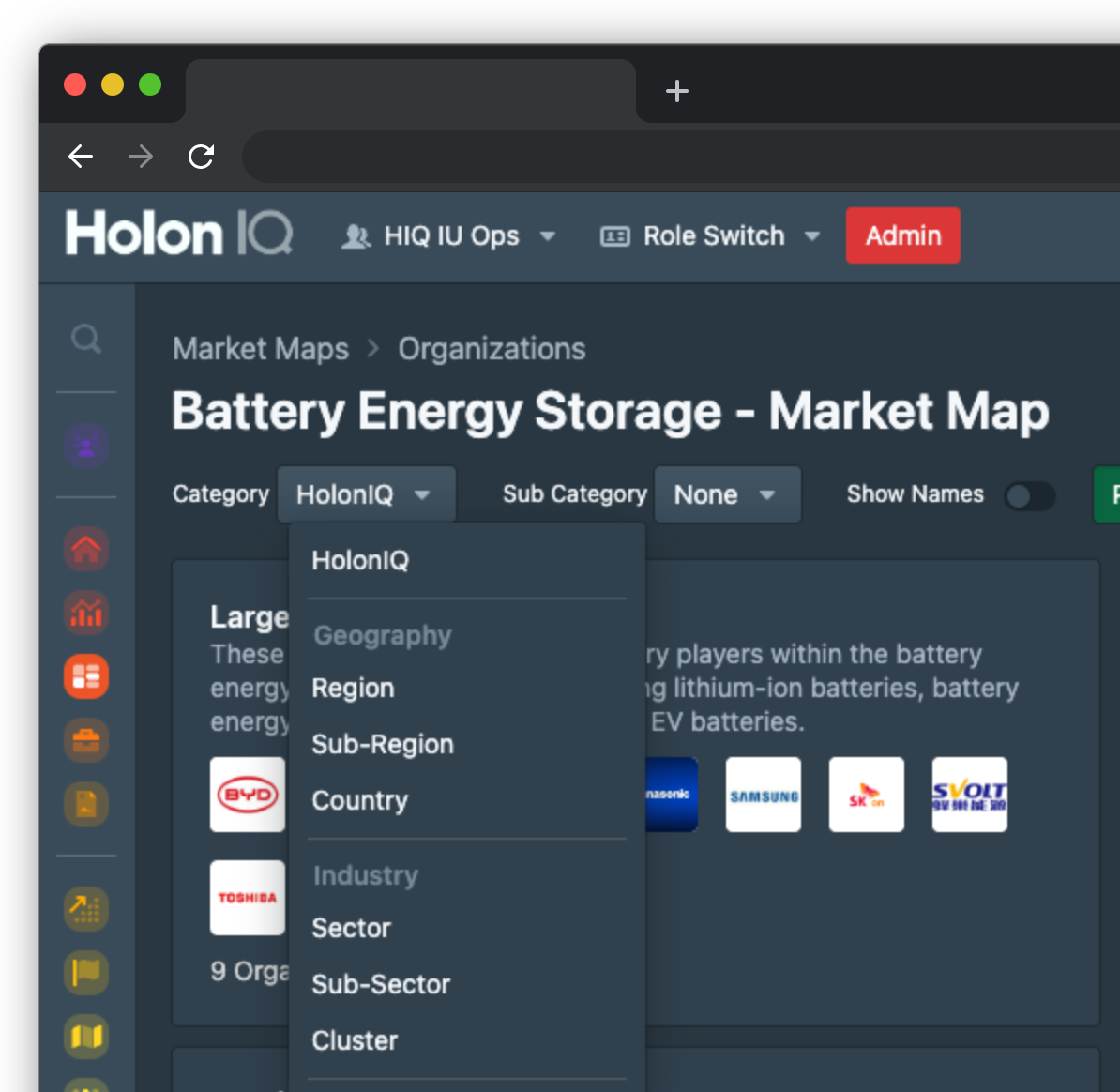Screen dimensions: 1120x1092
Task: Choose Sub-Sector from the category menu
Action: point(466,984)
